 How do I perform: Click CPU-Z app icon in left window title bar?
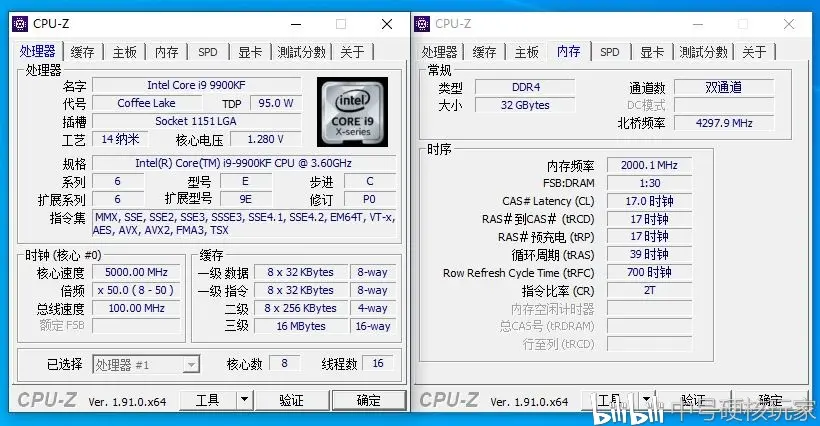point(20,24)
